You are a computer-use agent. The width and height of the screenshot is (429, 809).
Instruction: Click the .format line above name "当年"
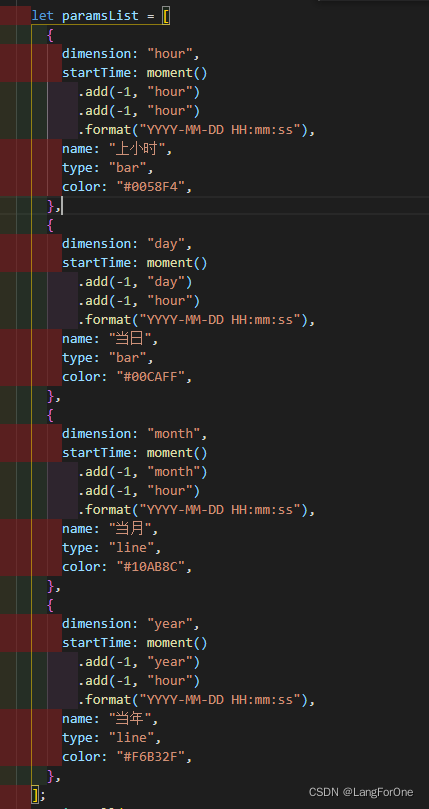[x=197, y=700]
